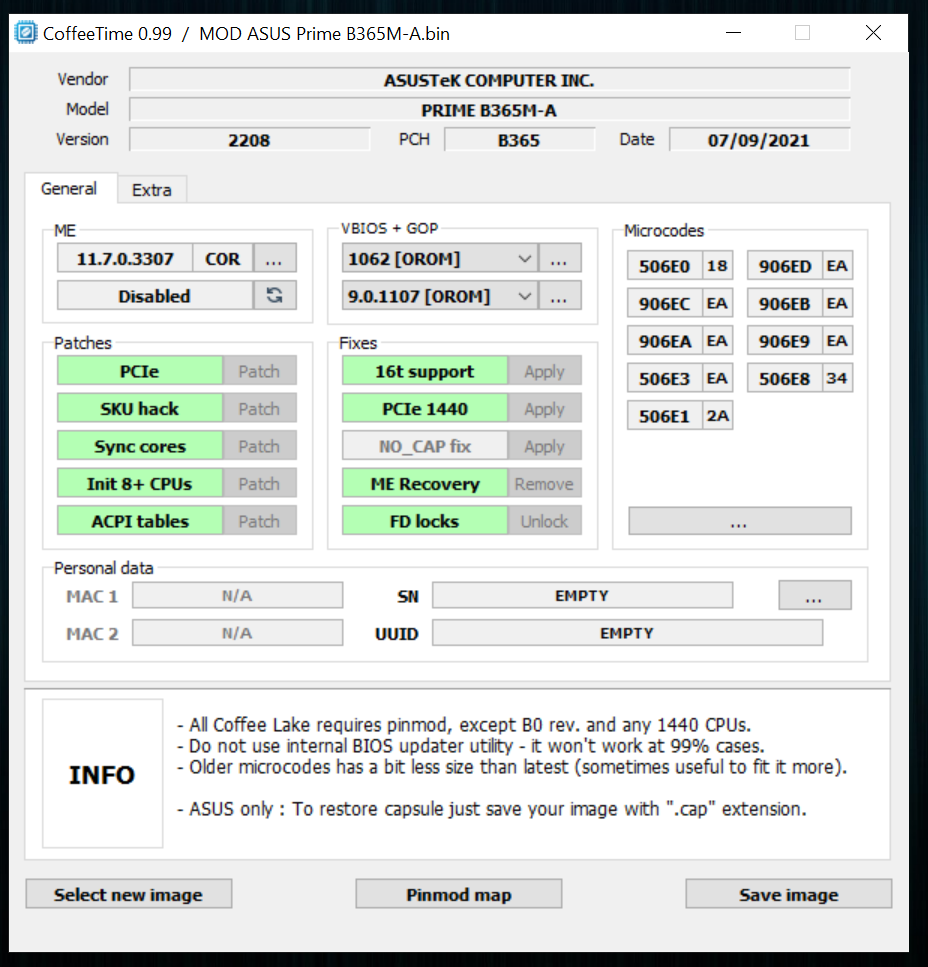Click the 16t support status label
This screenshot has width=928, height=967.
point(425,371)
